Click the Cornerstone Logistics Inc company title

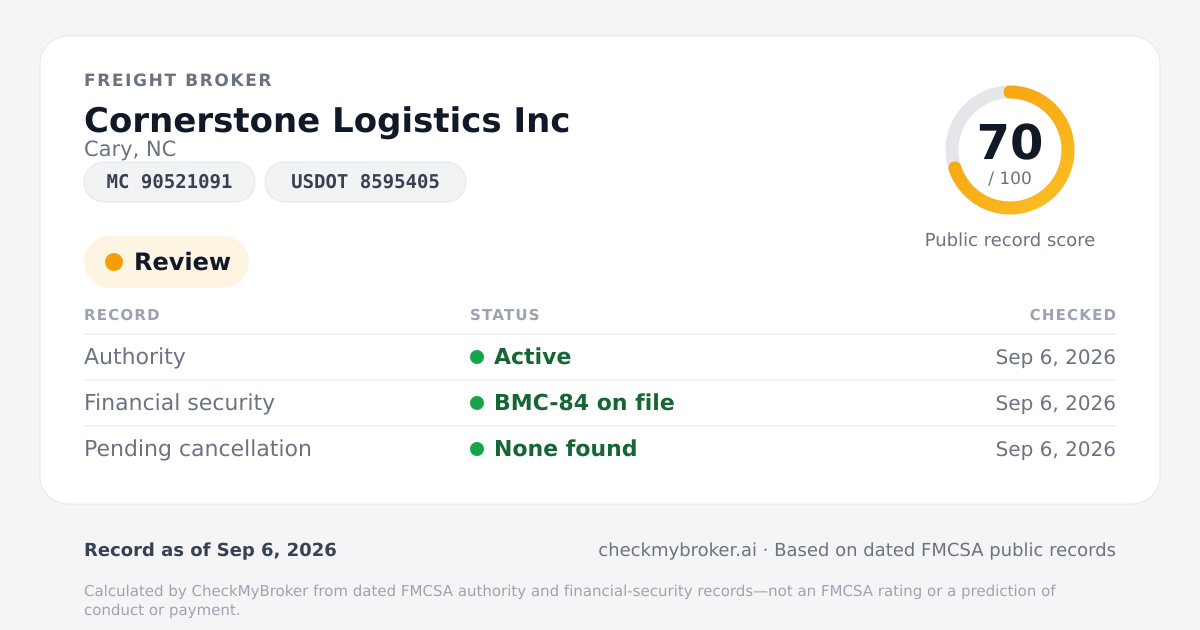tap(327, 120)
